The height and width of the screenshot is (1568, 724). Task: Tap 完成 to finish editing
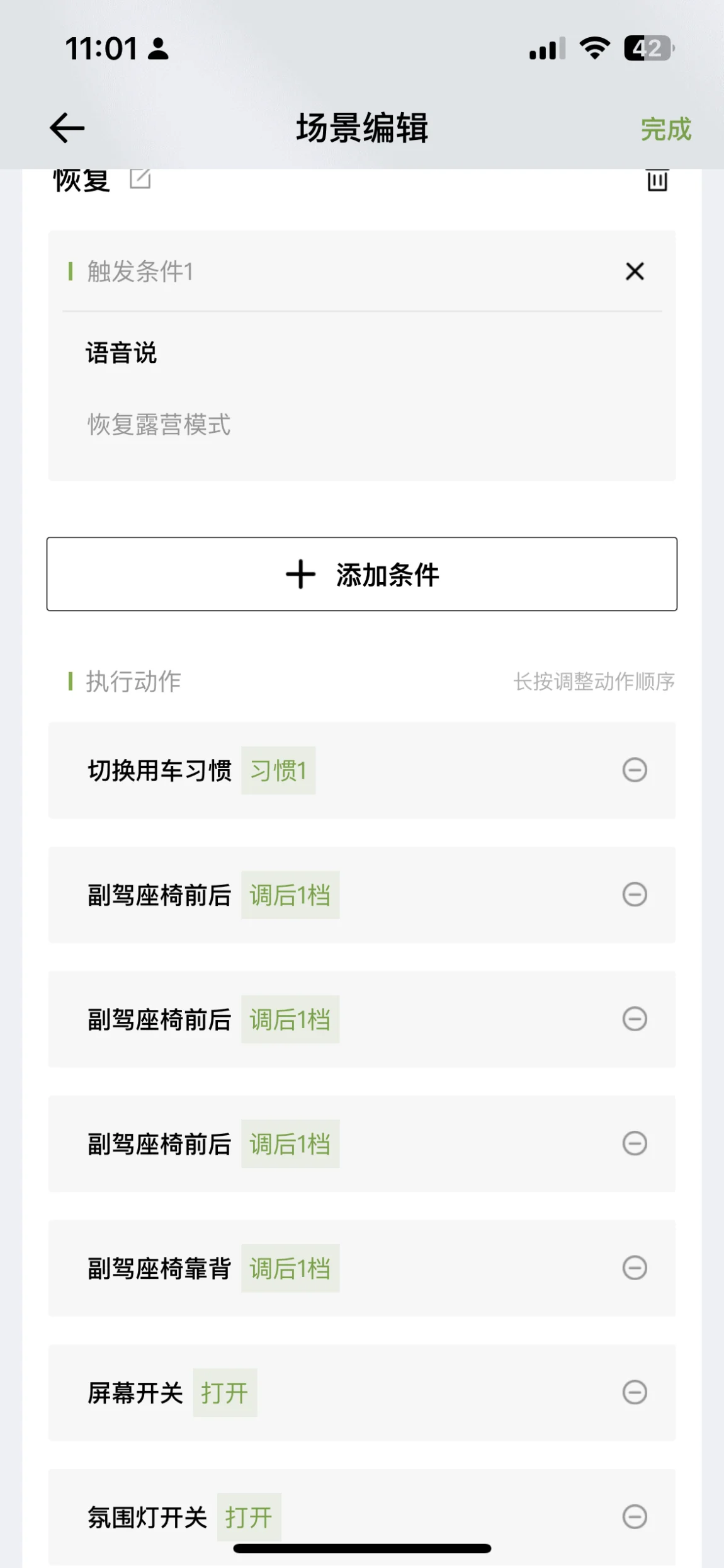pyautogui.click(x=666, y=129)
